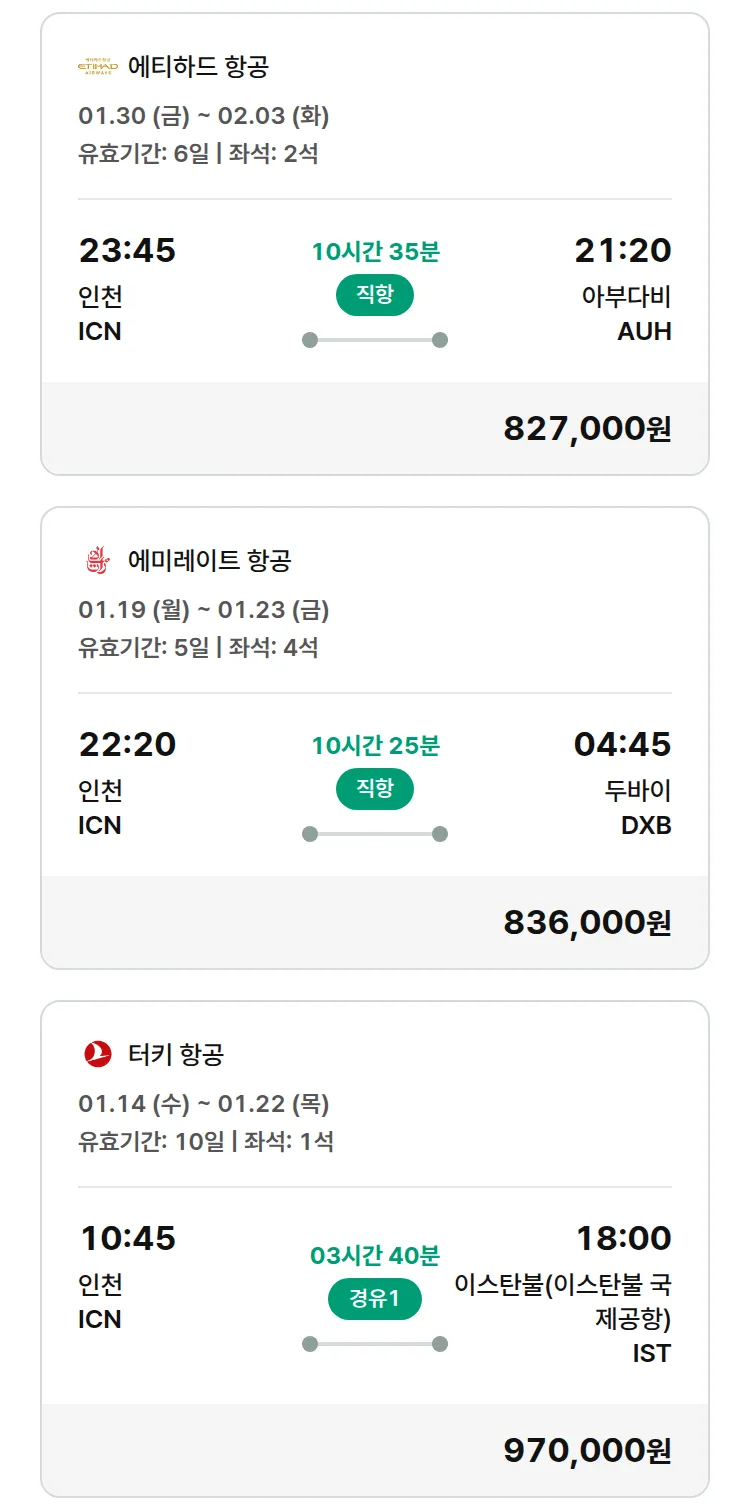Click the Etihad Airways logo icon

97,67
